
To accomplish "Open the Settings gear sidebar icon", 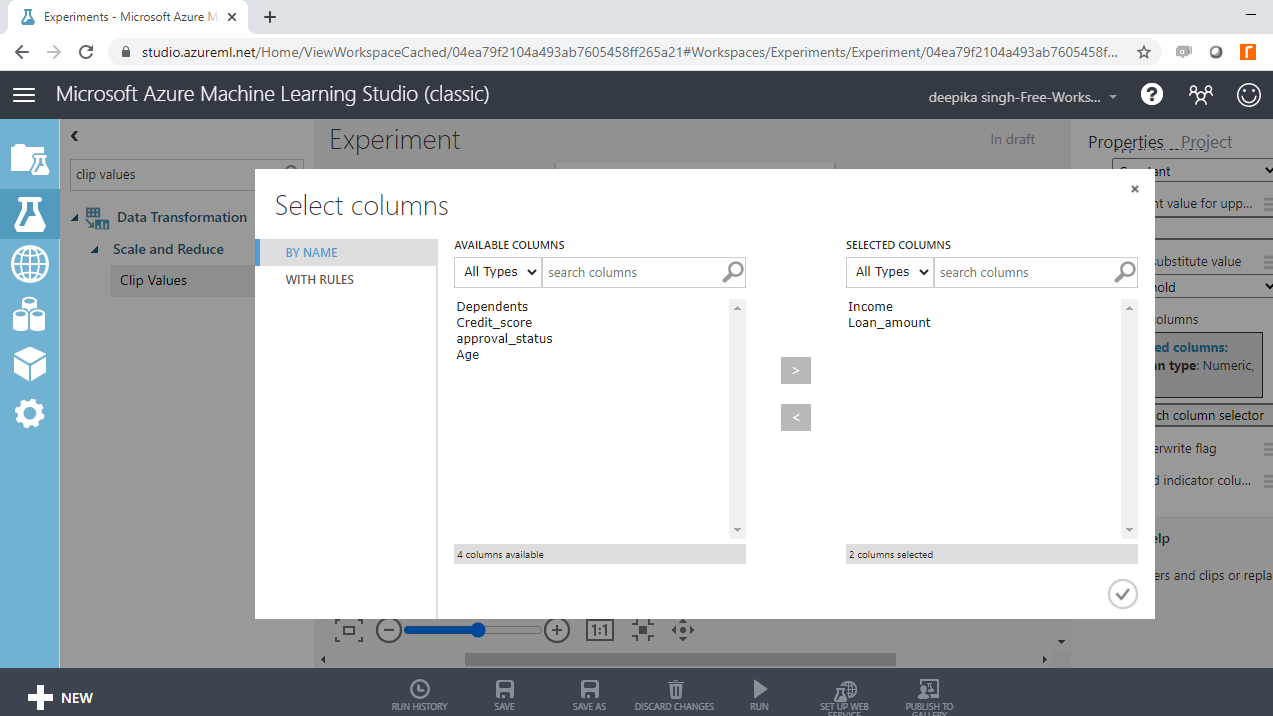I will click(29, 413).
